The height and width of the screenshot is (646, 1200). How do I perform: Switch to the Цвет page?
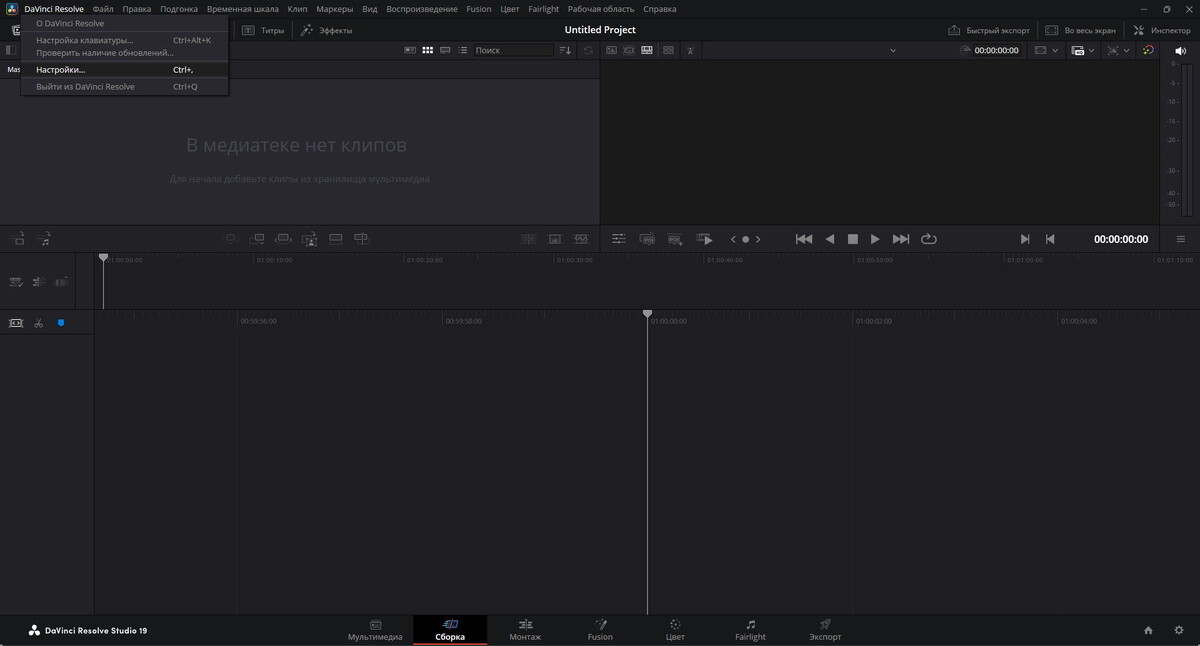point(675,630)
